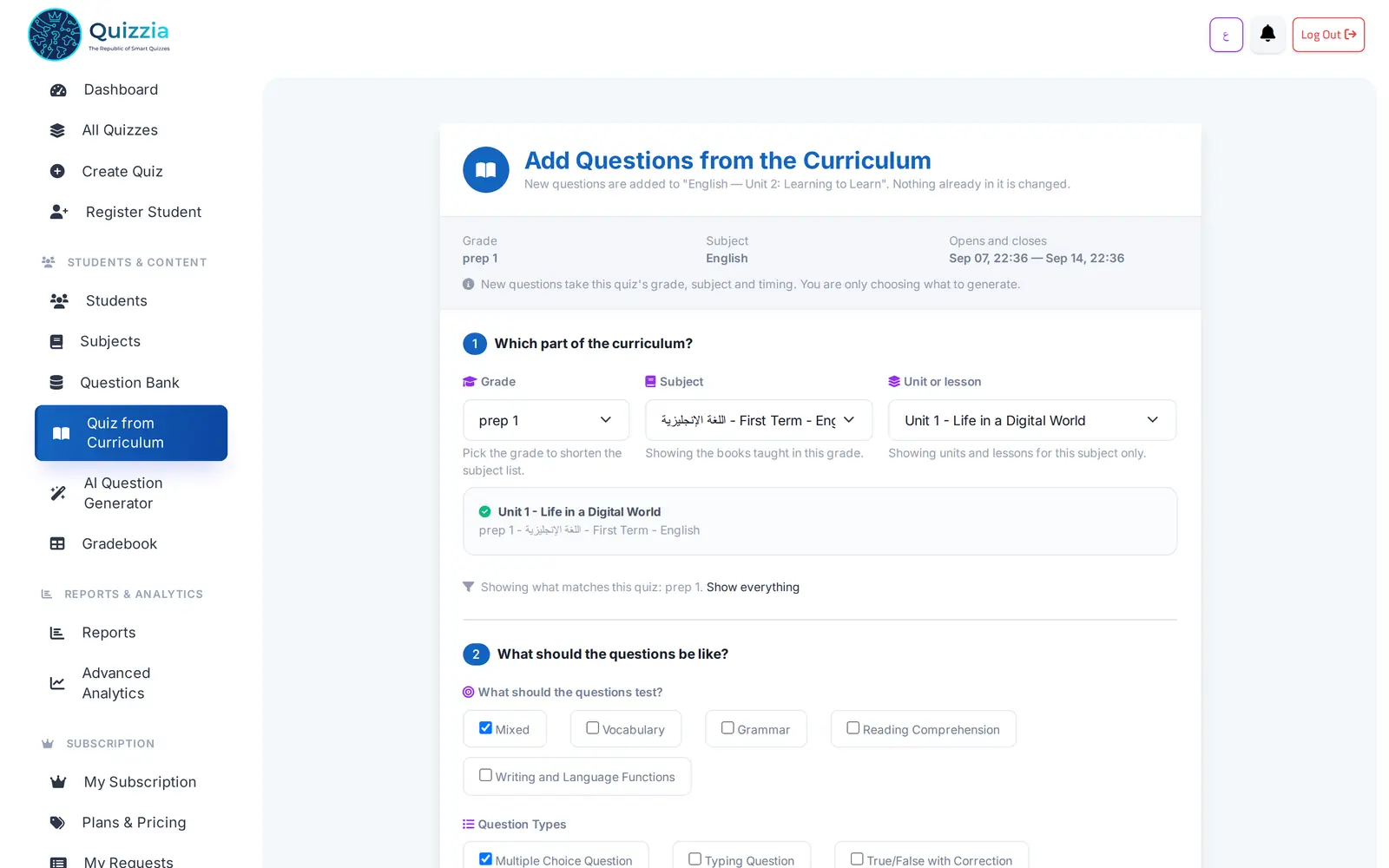Switch language to Arabic
This screenshot has height=868, width=1389.
click(1226, 35)
